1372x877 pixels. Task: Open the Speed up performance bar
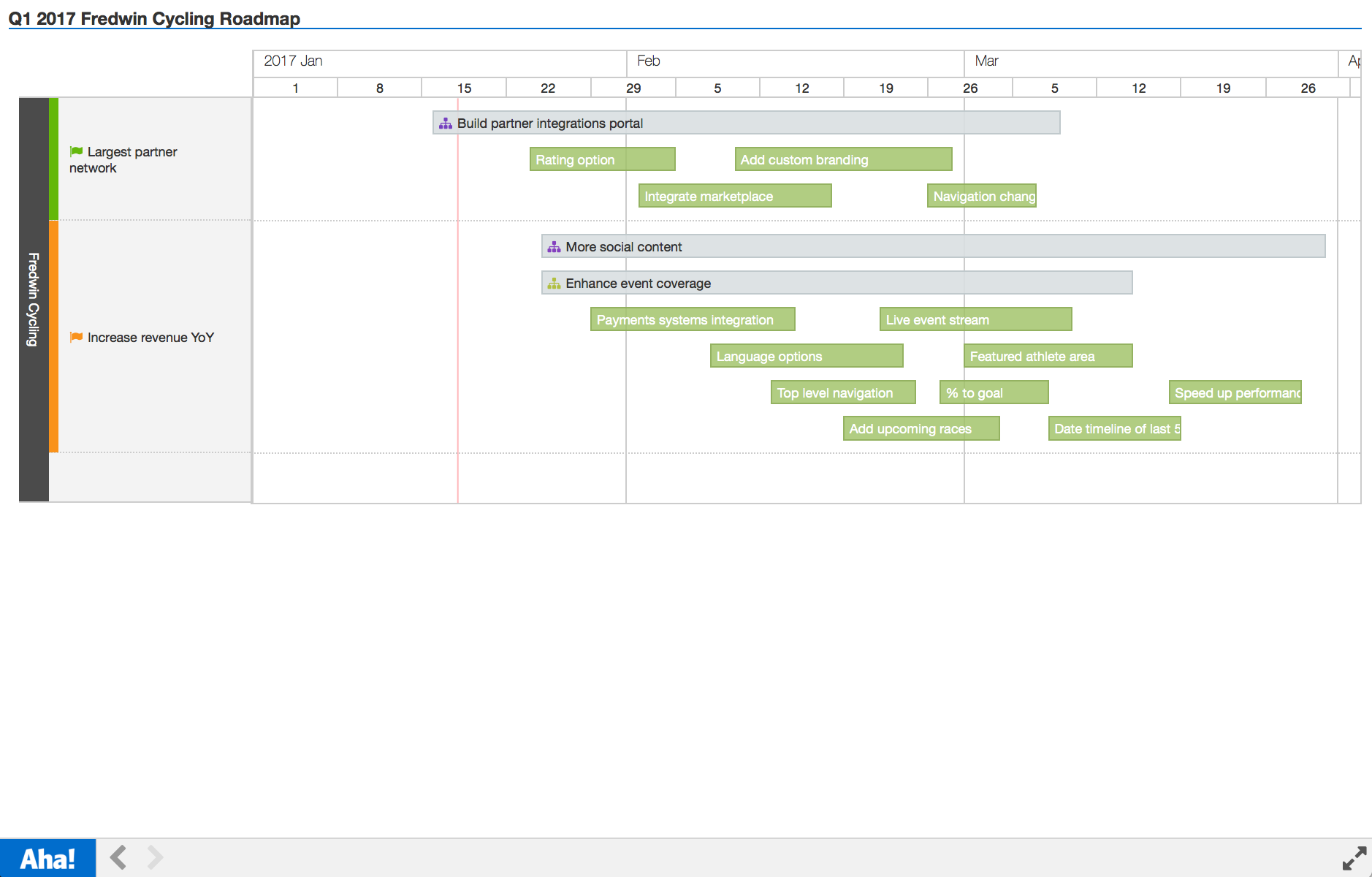click(1235, 392)
